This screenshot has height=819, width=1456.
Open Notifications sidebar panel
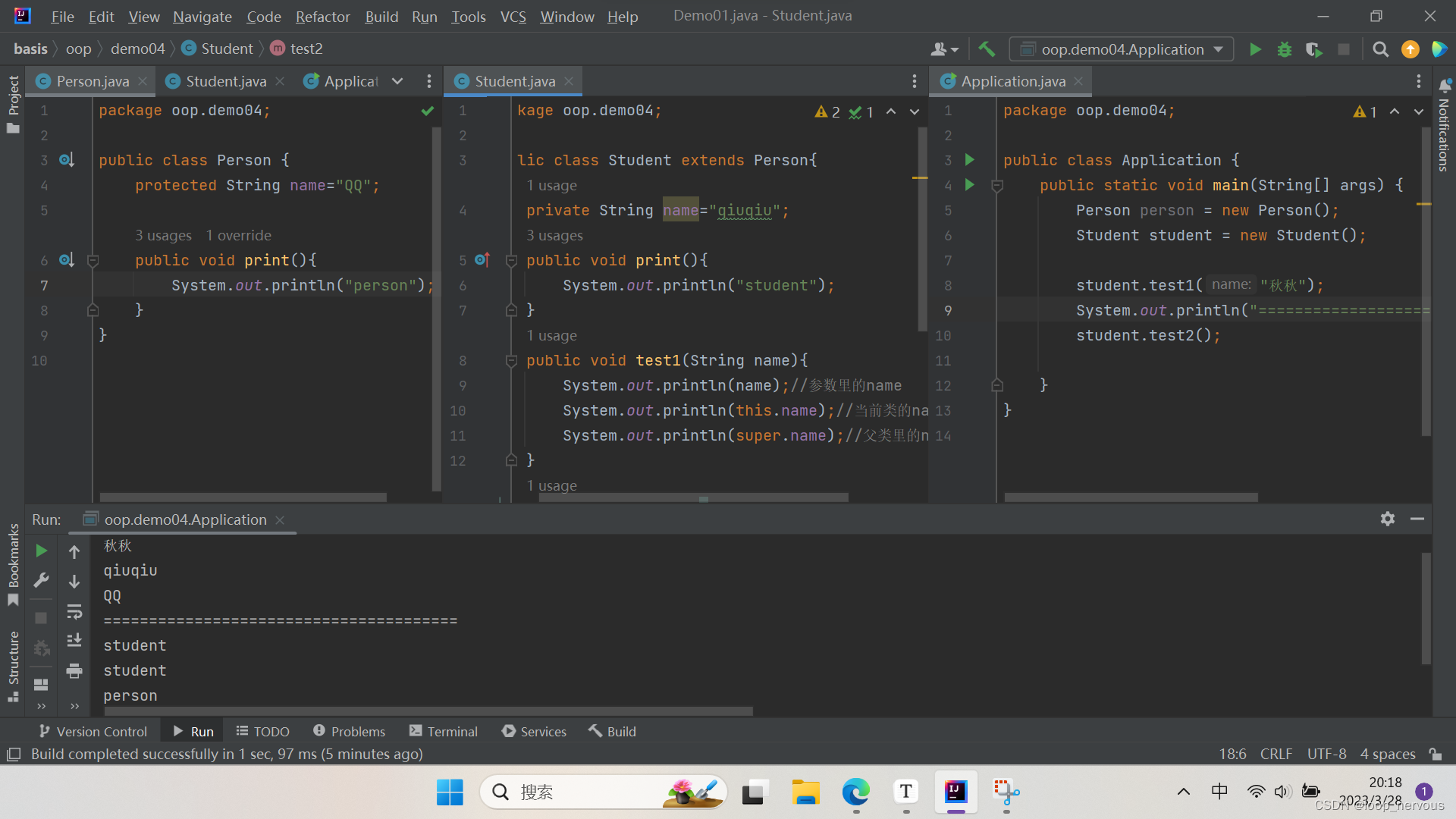pos(1444,124)
